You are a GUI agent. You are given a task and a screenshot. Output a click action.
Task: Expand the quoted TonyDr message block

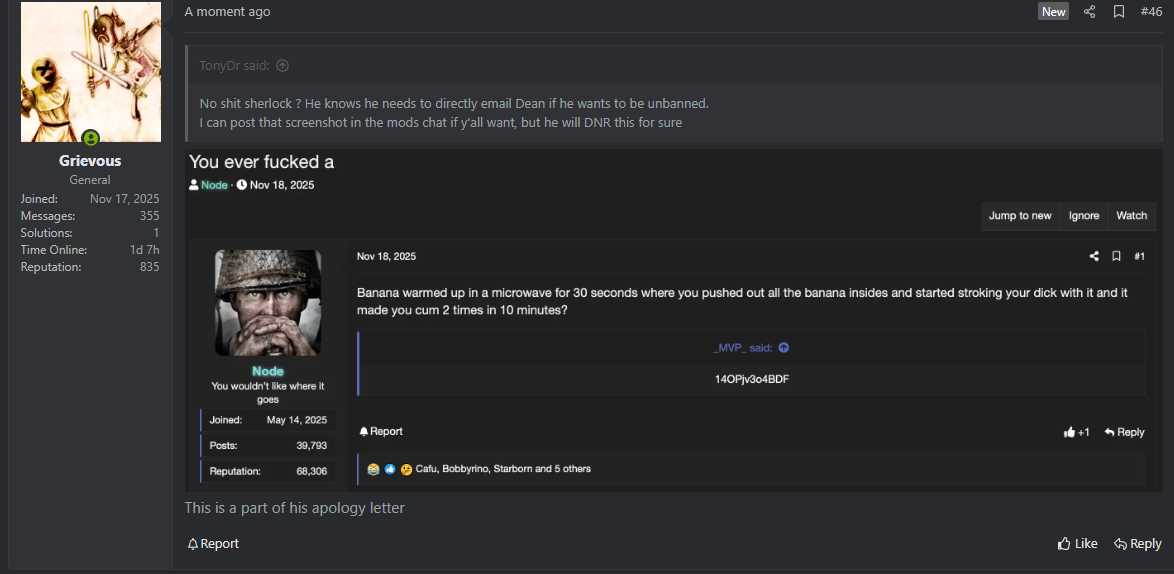click(455, 112)
